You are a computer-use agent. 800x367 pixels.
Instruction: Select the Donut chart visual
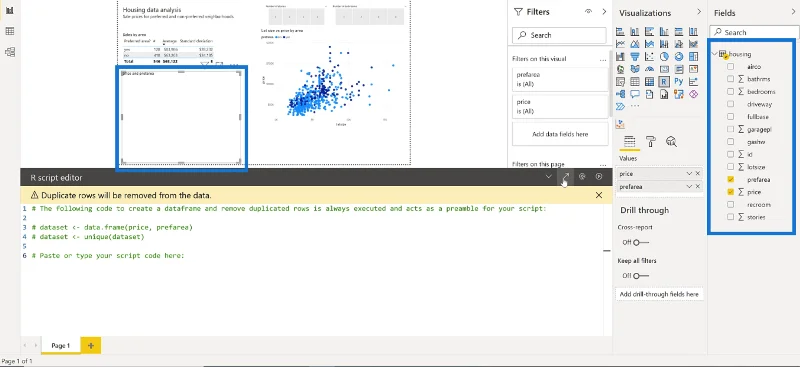click(679, 57)
